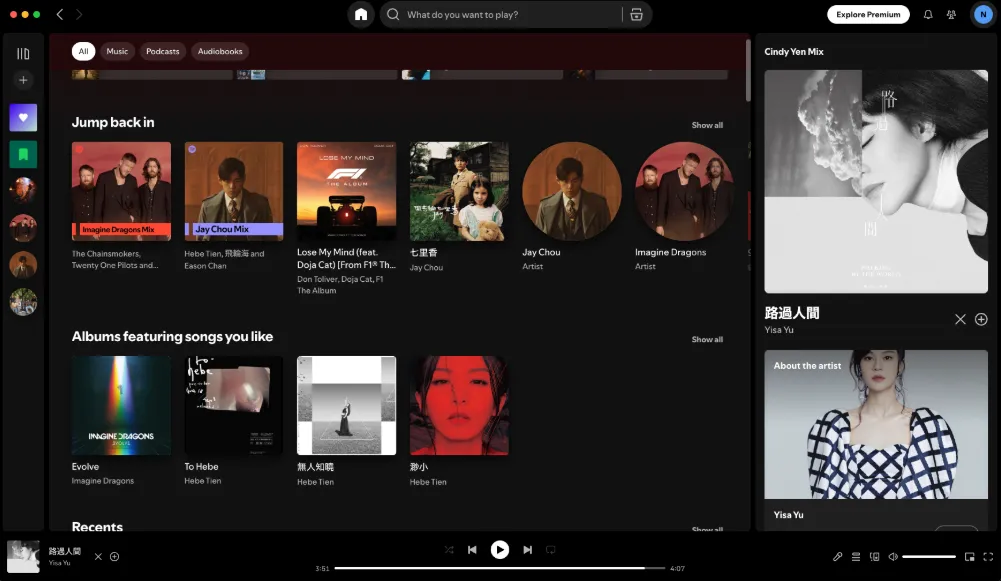Mute the volume speaker icon
Image resolution: width=1001 pixels, height=581 pixels.
893,557
